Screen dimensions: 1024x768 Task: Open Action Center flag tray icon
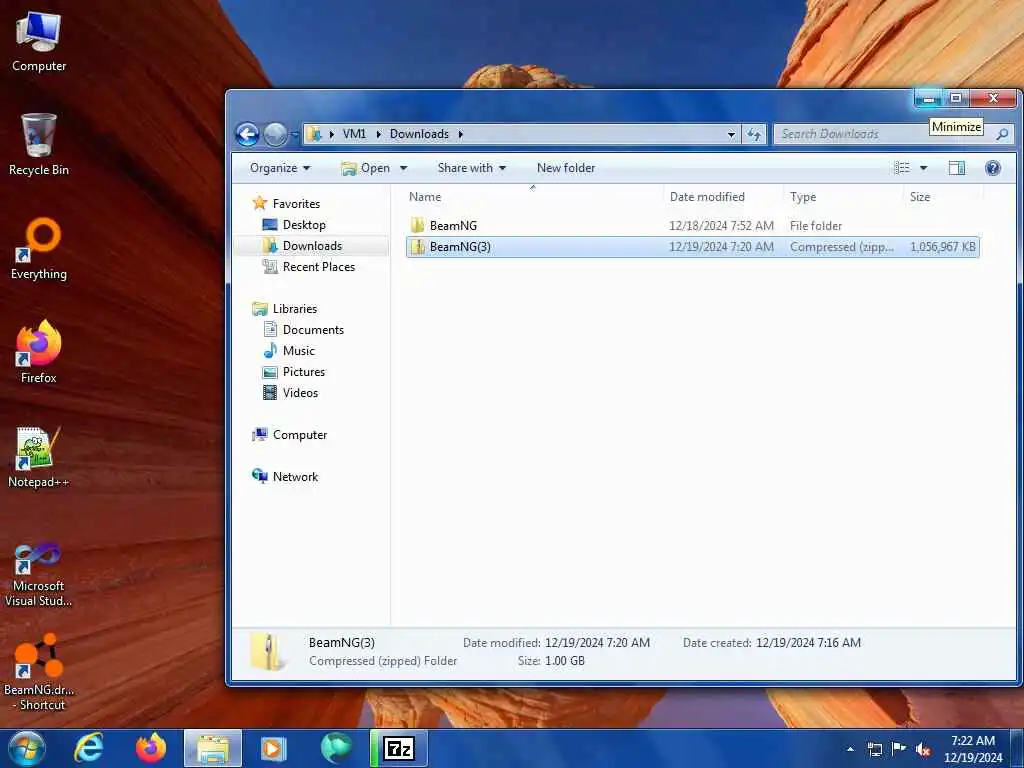pos(899,749)
